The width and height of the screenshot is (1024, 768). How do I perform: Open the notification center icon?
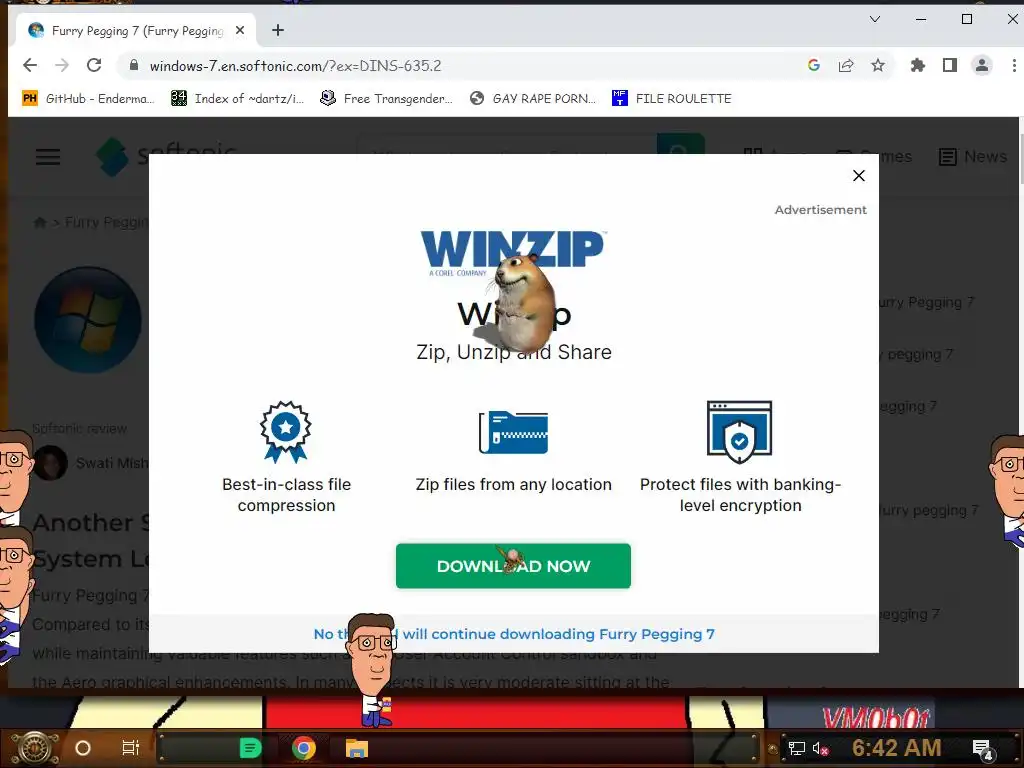click(x=983, y=749)
